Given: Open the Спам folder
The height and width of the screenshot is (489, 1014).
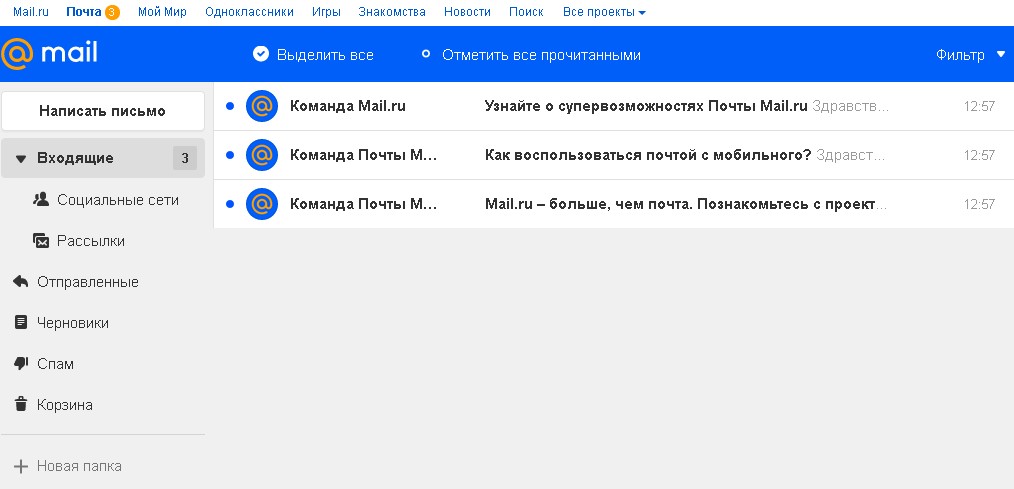Looking at the screenshot, I should (x=55, y=364).
